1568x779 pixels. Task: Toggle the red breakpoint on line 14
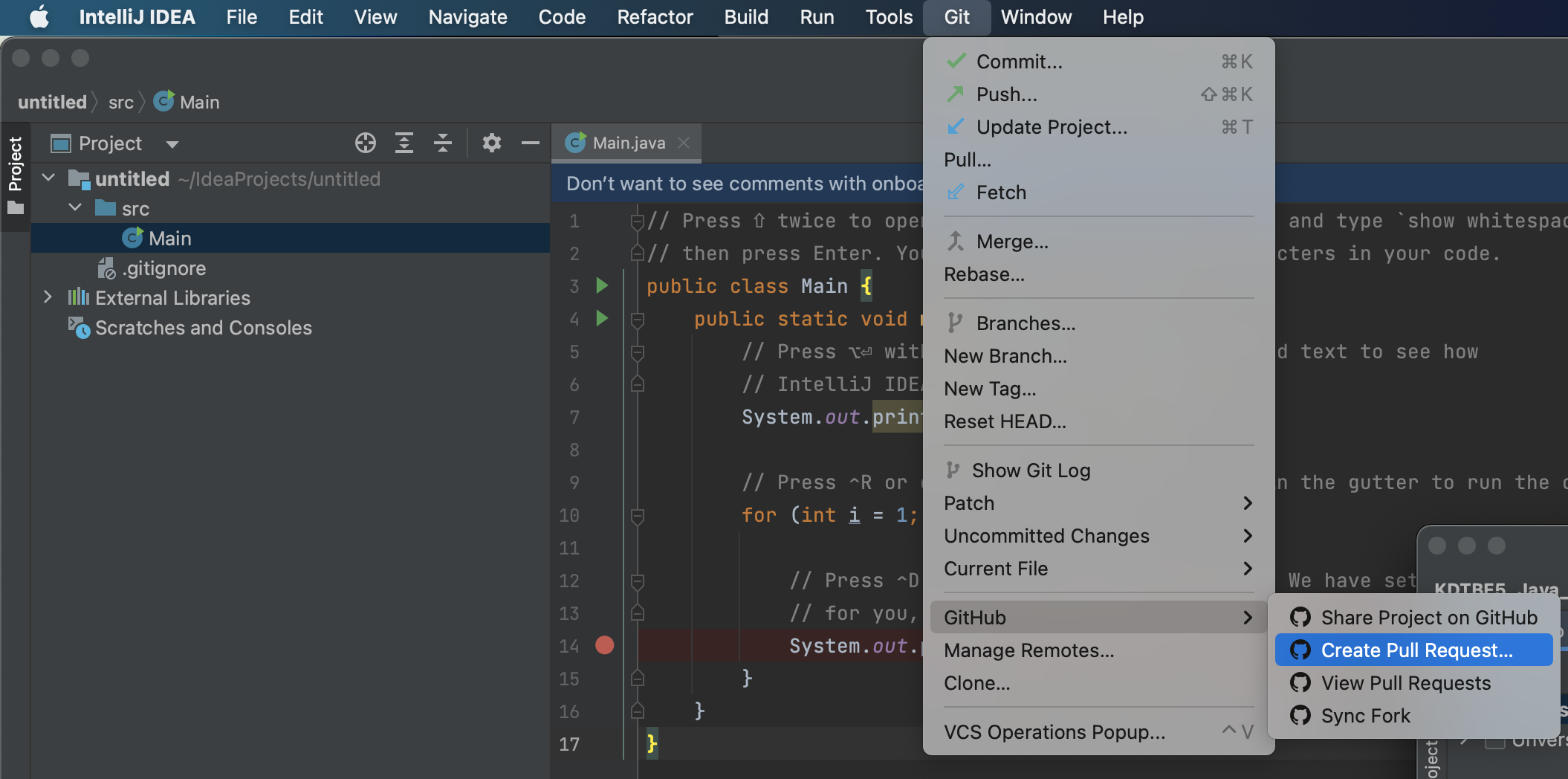605,645
